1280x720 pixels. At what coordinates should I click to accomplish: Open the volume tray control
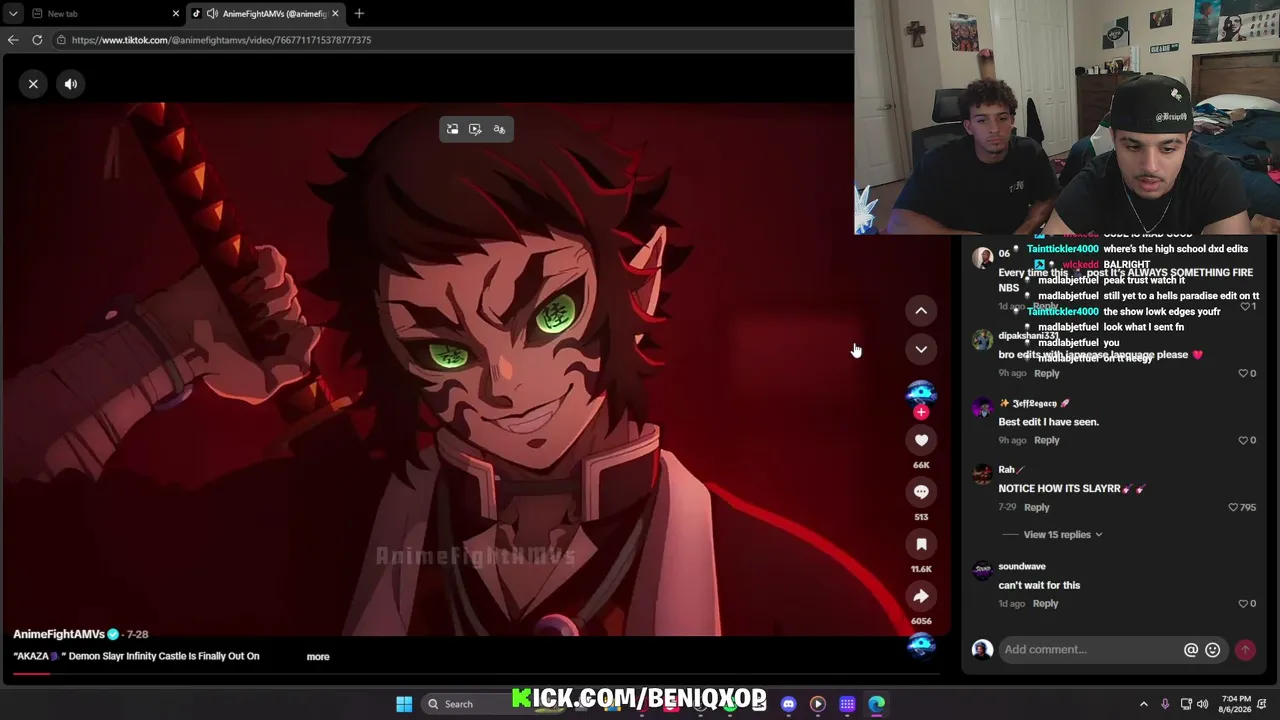click(1203, 704)
